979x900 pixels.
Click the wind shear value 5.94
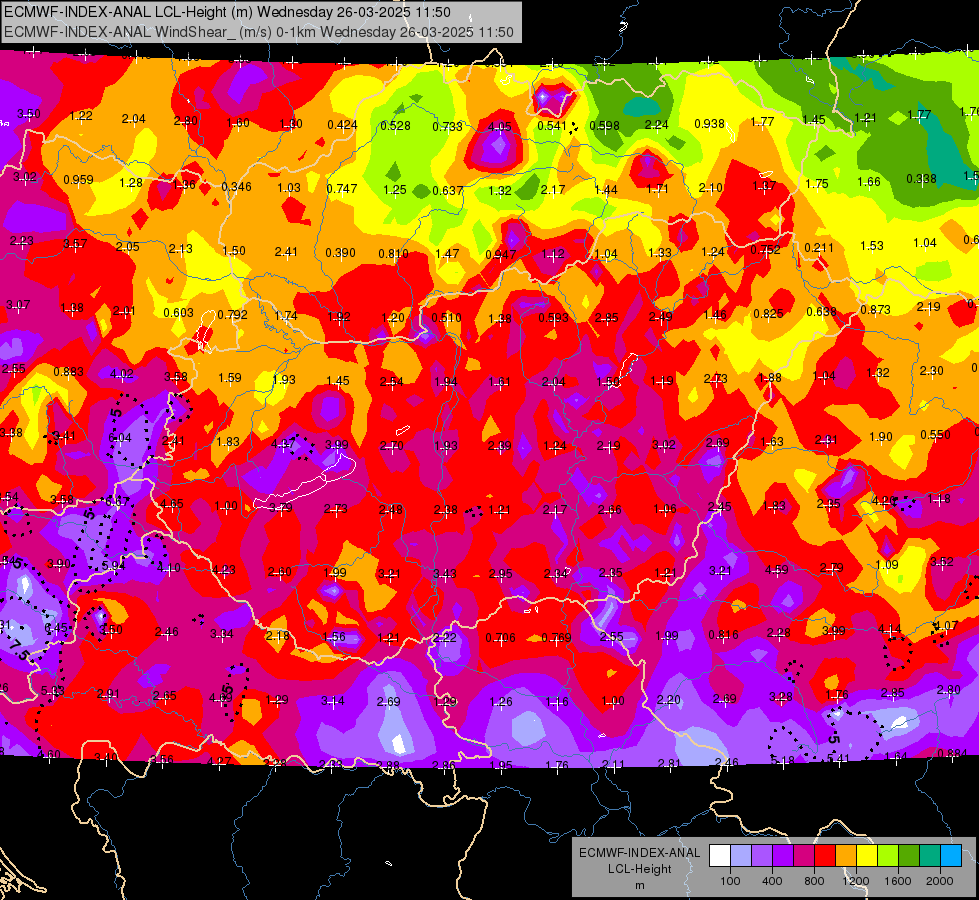tap(114, 566)
